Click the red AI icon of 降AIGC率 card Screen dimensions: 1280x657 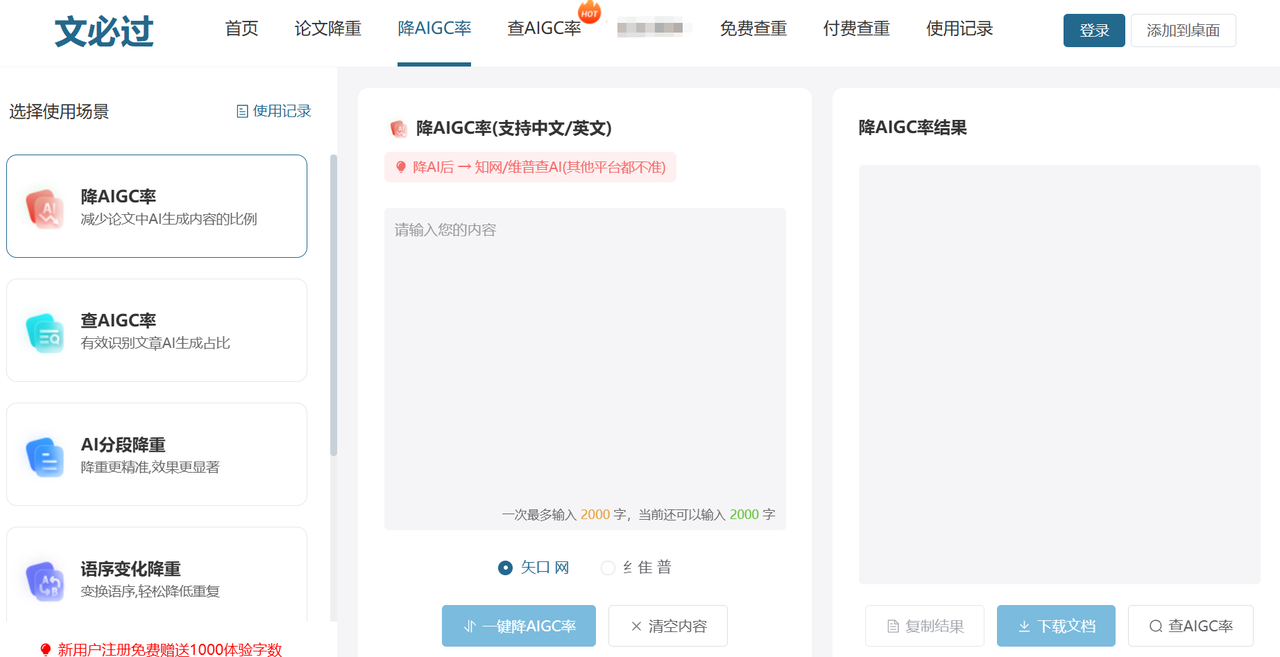pos(45,207)
